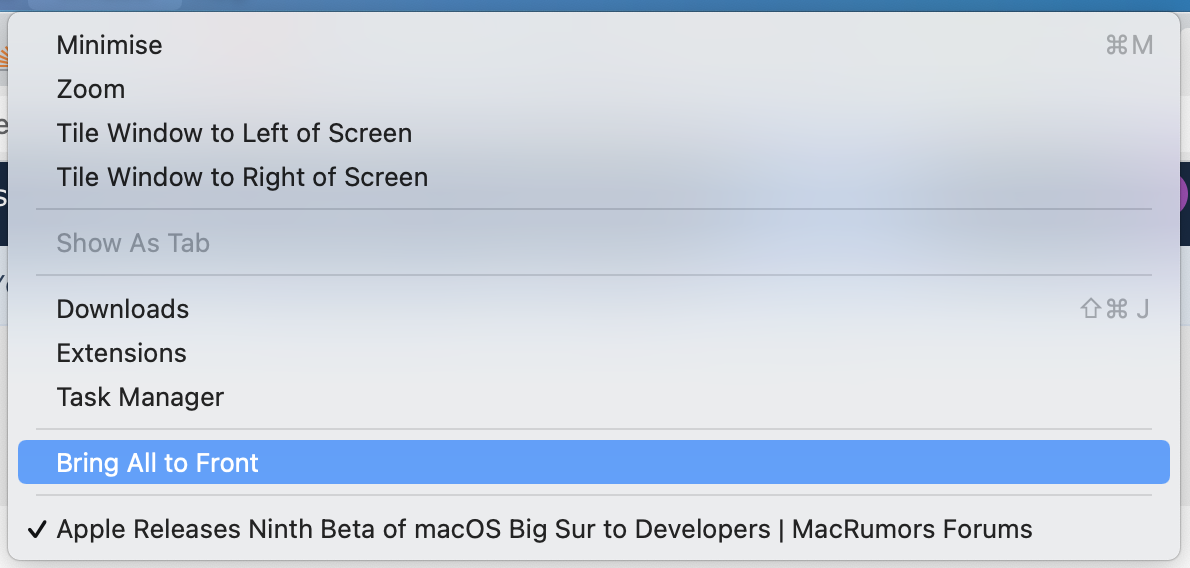Click the letter M in Minimise's shortcut
The height and width of the screenshot is (568, 1190).
point(1142,45)
